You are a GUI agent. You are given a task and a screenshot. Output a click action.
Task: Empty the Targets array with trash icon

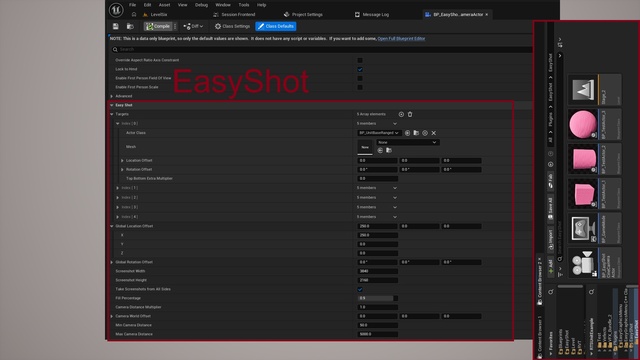tap(410, 114)
